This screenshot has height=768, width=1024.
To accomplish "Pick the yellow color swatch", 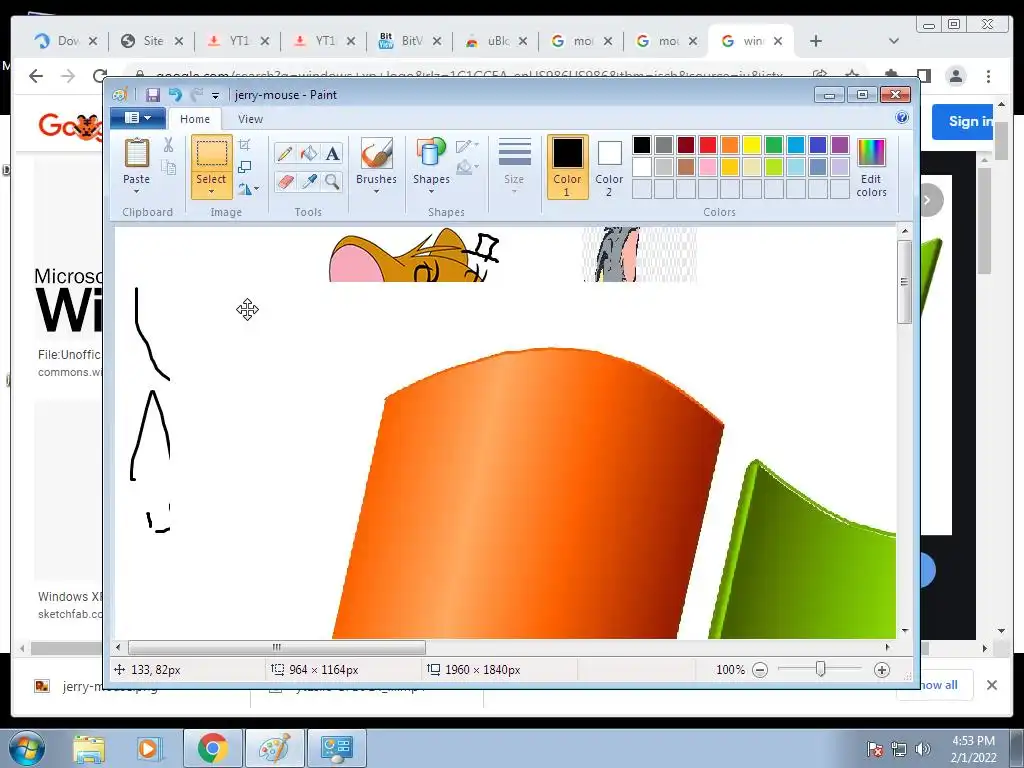I will pyautogui.click(x=751, y=145).
